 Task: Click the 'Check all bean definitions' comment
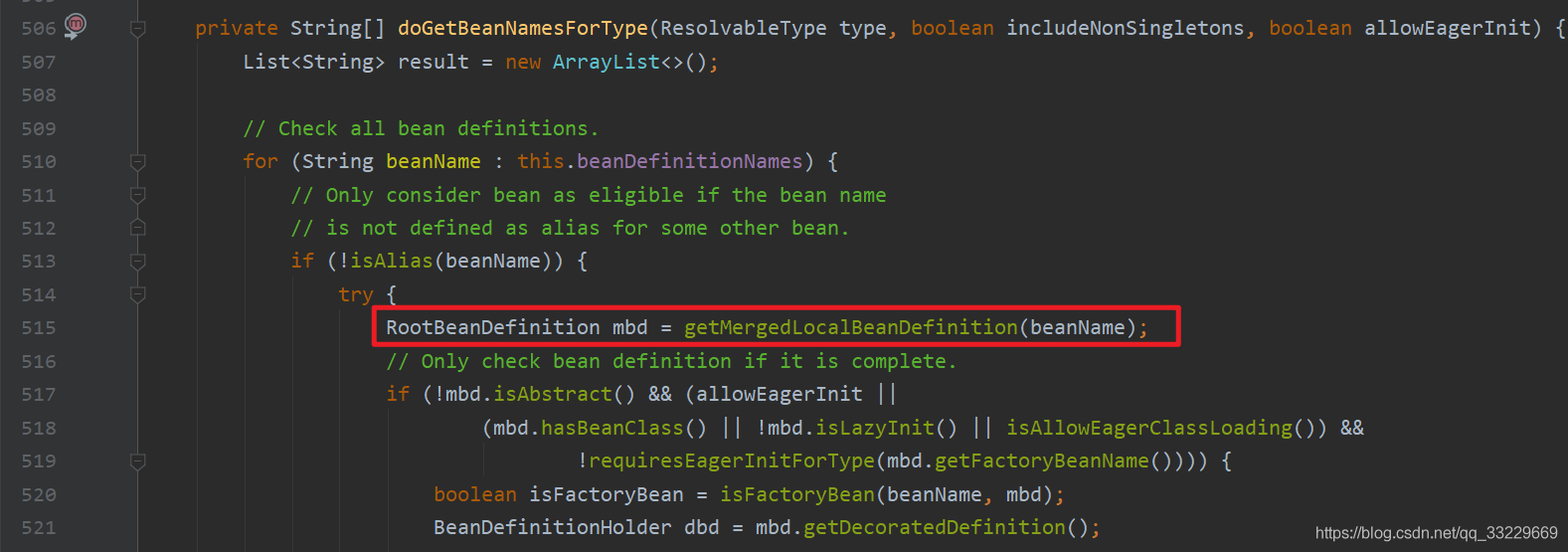coord(422,128)
